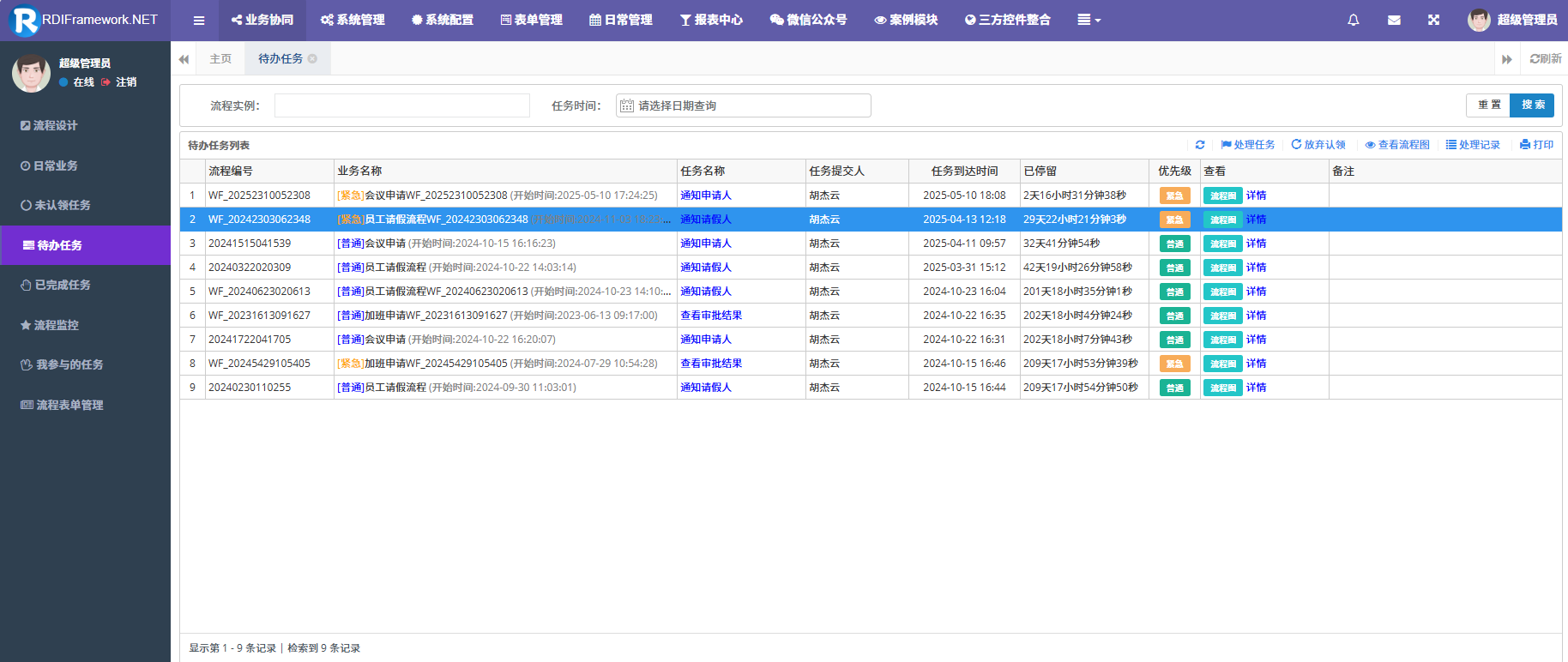Click 通知请假人 link in row 4
Screen dimensions: 1568x662
click(x=706, y=268)
